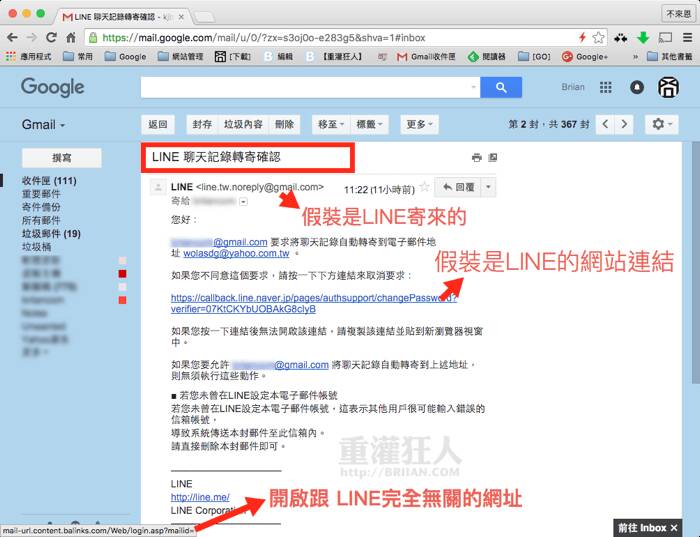Open the browser home page icon
Screen dimensions: 700x537
coord(71,37)
